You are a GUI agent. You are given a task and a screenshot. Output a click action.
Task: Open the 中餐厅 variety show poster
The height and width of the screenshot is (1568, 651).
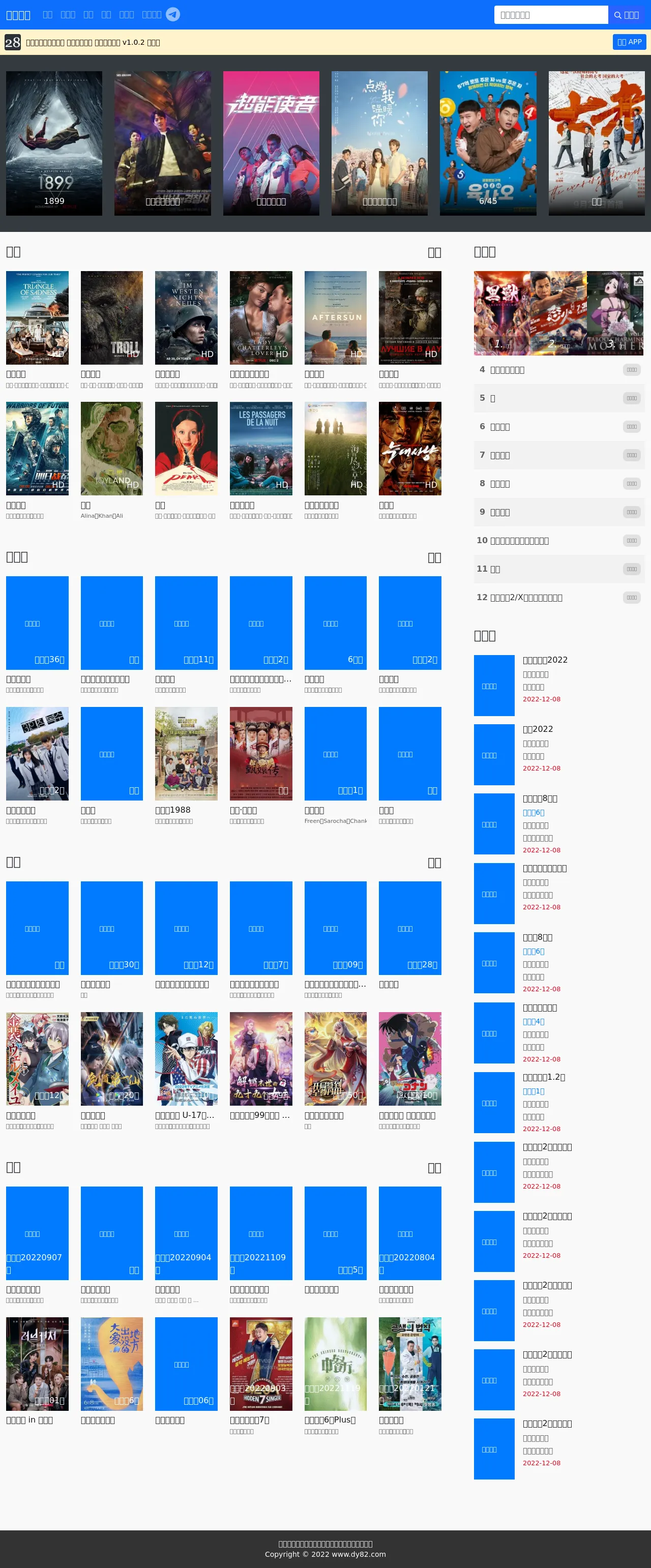pyautogui.click(x=335, y=1364)
